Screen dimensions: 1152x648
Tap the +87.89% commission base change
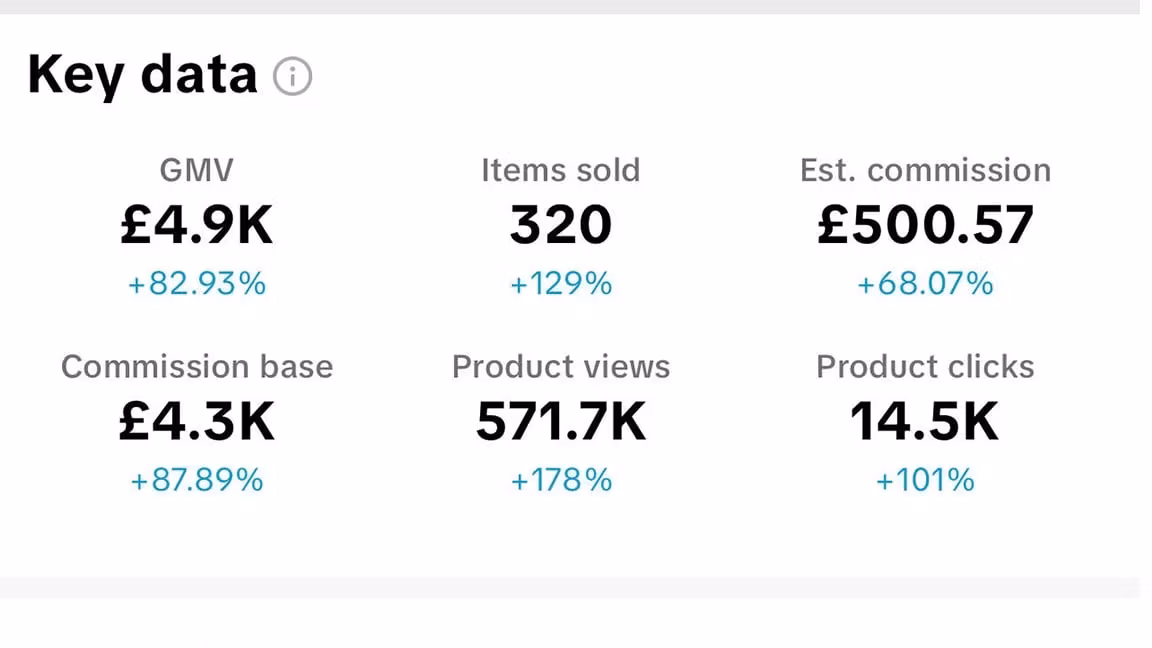click(x=196, y=481)
